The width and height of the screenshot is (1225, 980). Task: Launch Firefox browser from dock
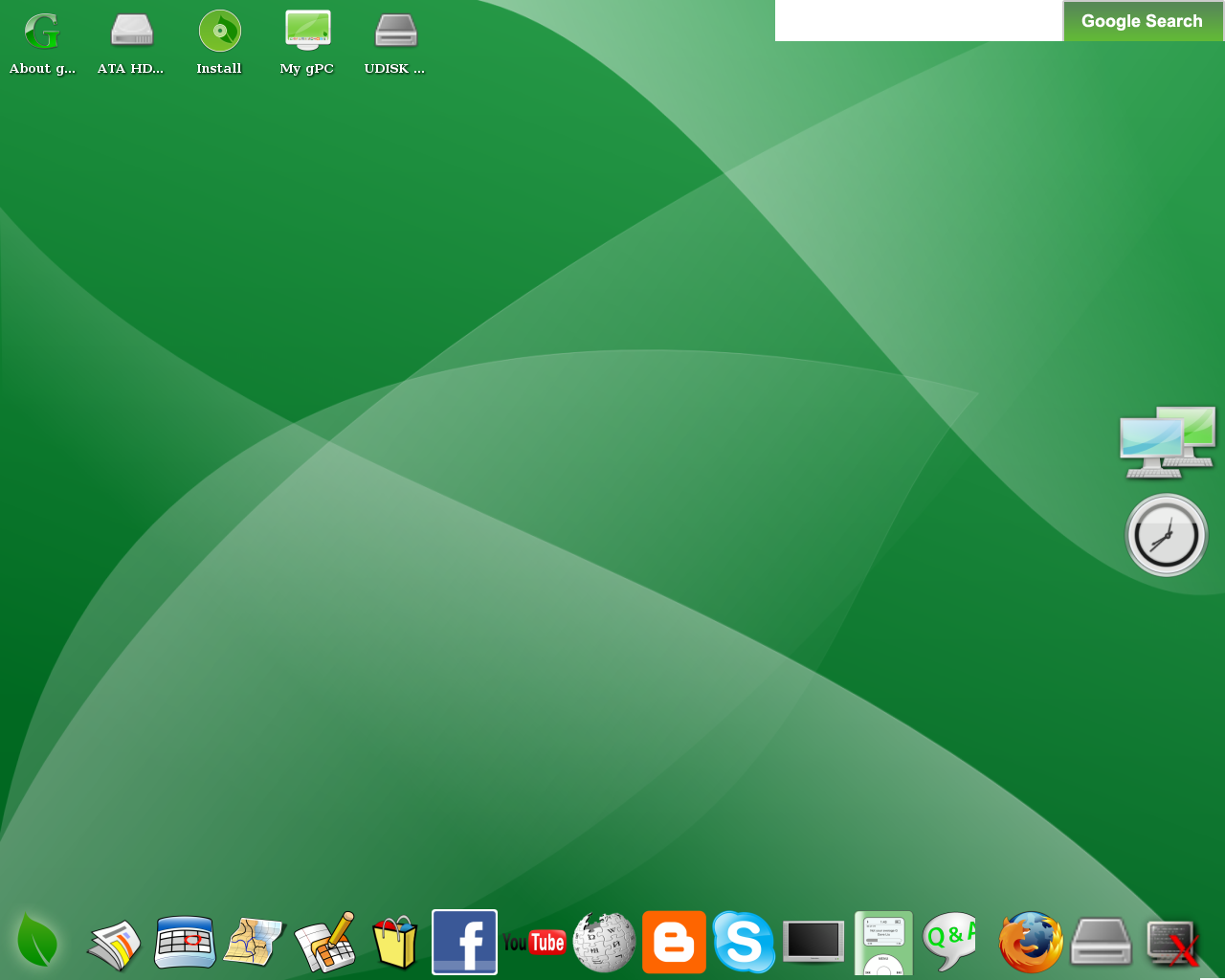click(x=1031, y=942)
